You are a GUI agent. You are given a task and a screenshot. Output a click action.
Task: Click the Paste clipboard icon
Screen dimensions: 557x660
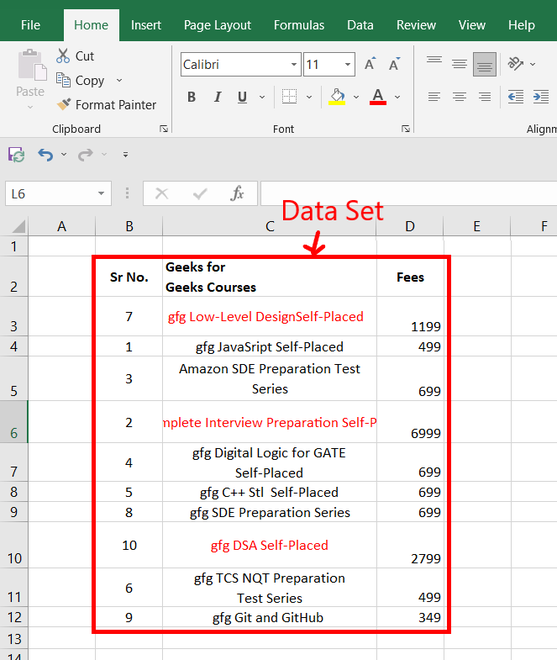coord(32,65)
